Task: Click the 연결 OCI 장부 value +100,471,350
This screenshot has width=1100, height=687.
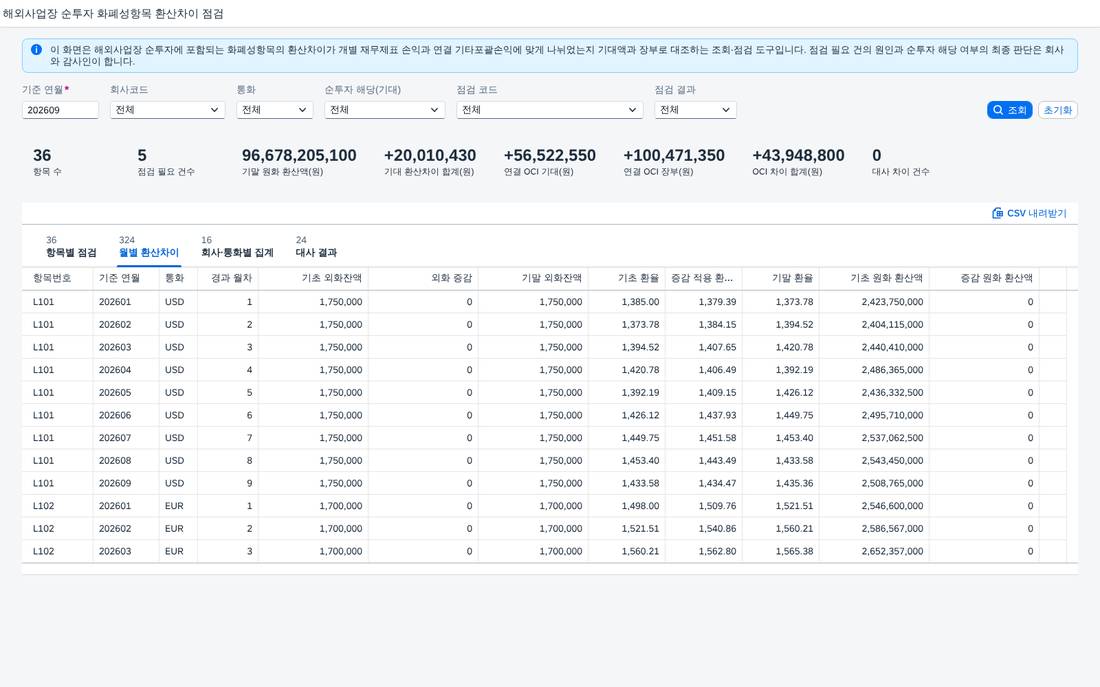Action: pos(674,156)
